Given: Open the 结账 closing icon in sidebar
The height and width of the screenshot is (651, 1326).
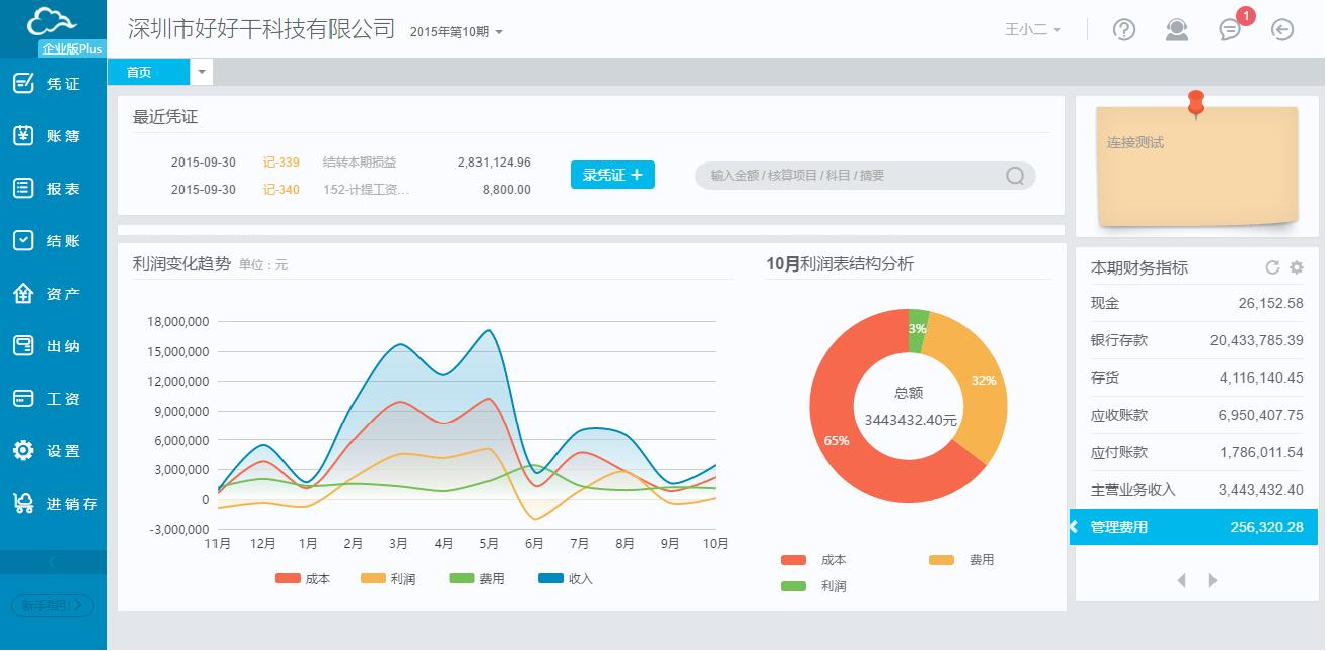Looking at the screenshot, I should tap(23, 240).
